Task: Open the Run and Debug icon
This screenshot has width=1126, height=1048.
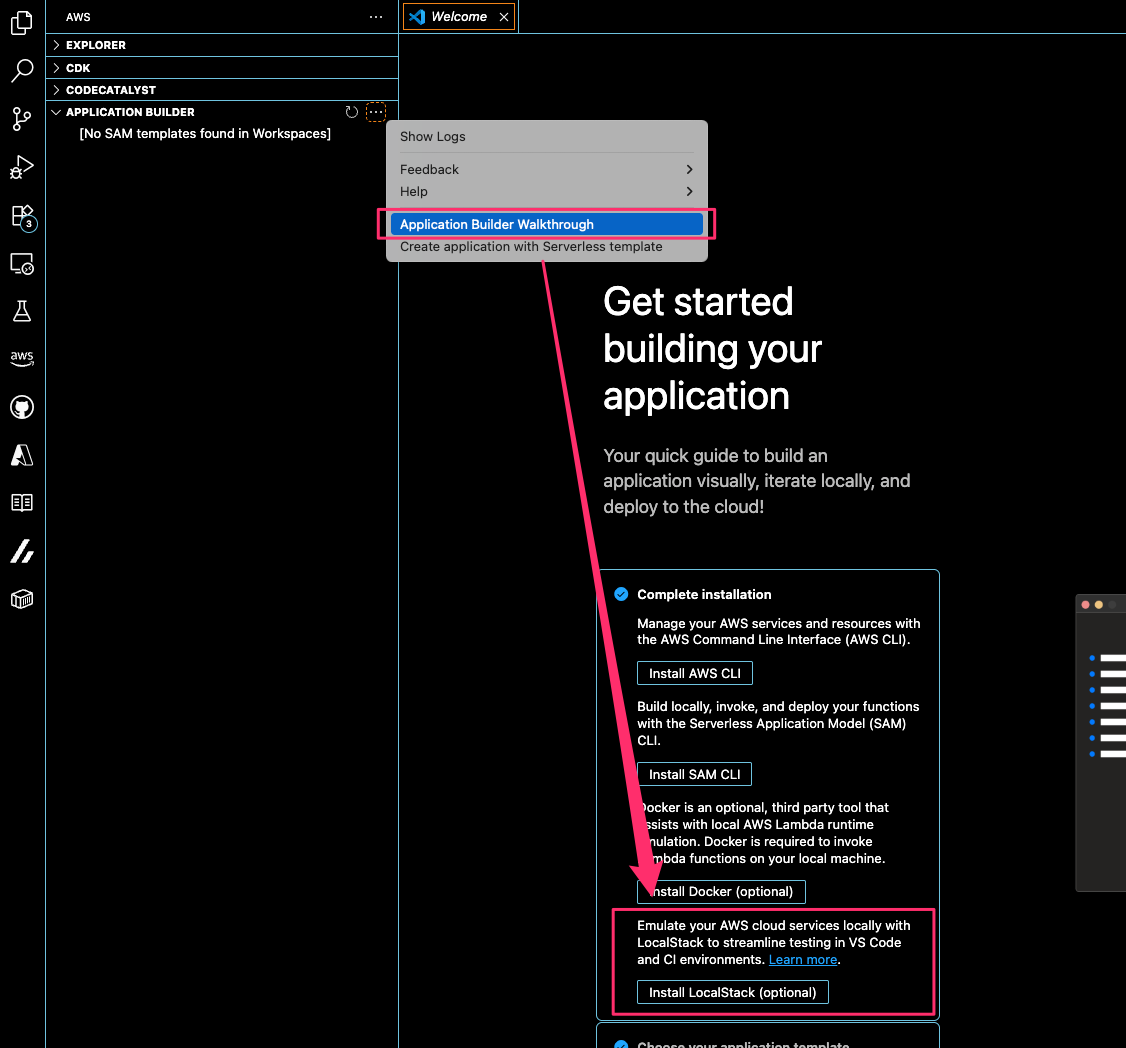Action: (x=22, y=167)
